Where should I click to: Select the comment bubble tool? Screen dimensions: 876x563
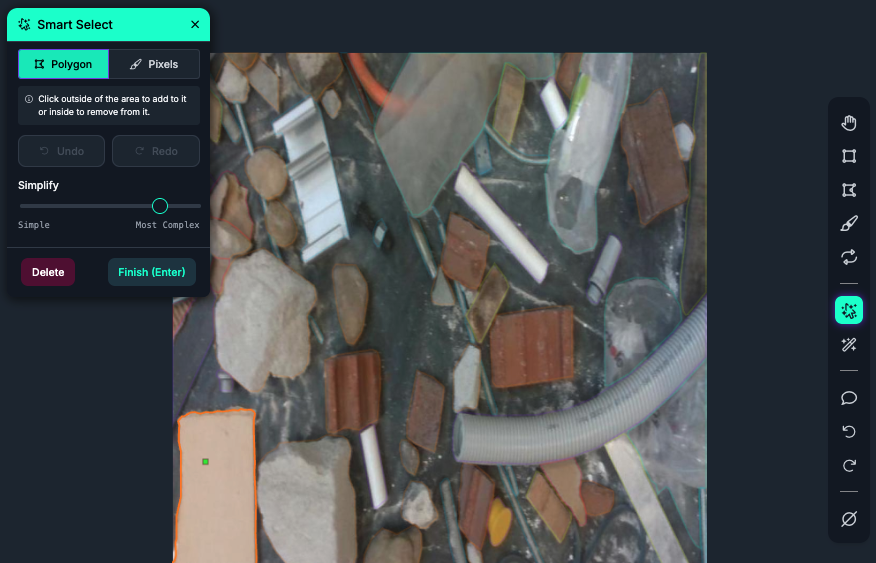(x=849, y=398)
